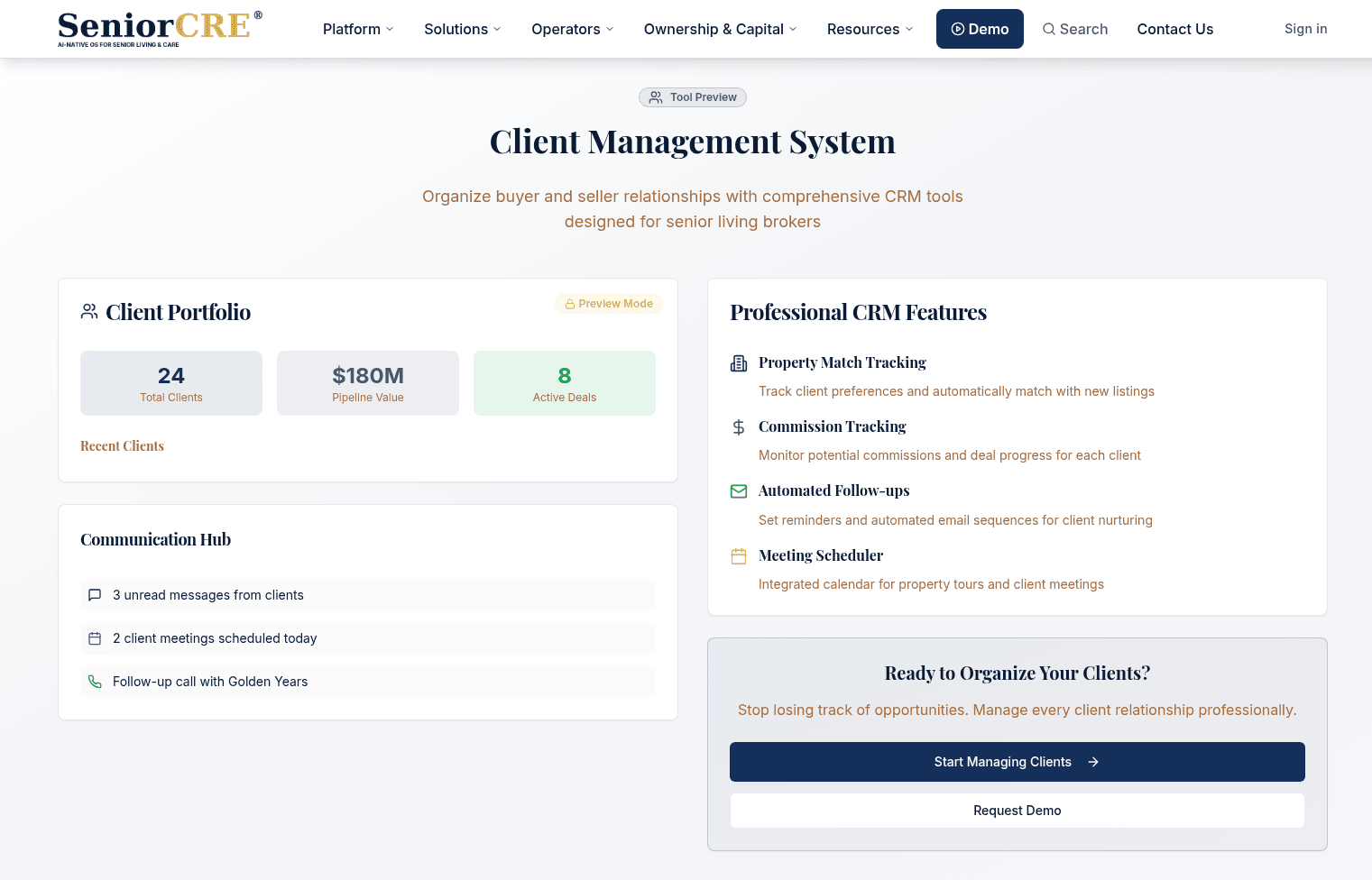The height and width of the screenshot is (880, 1372).
Task: Click the Commission Tracking title
Action: tap(833, 426)
